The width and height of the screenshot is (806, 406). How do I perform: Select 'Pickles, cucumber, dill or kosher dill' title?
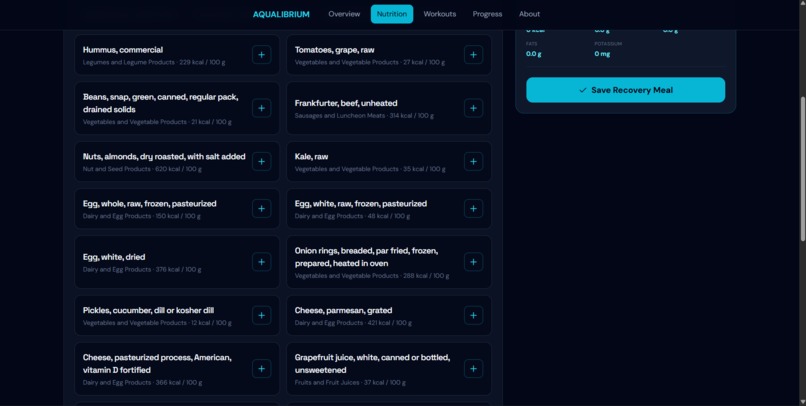click(149, 310)
